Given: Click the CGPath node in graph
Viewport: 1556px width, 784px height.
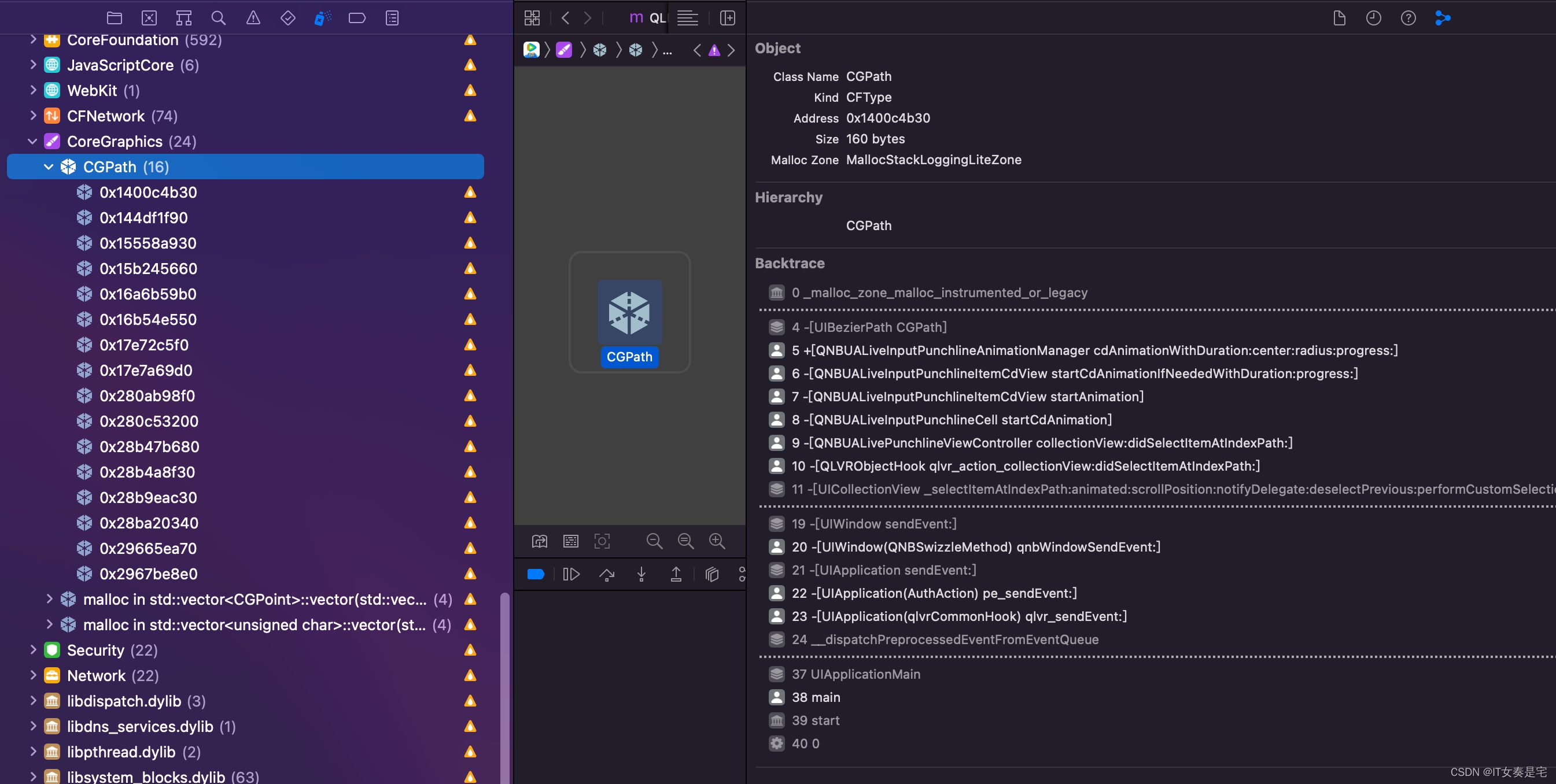Looking at the screenshot, I should (x=629, y=313).
